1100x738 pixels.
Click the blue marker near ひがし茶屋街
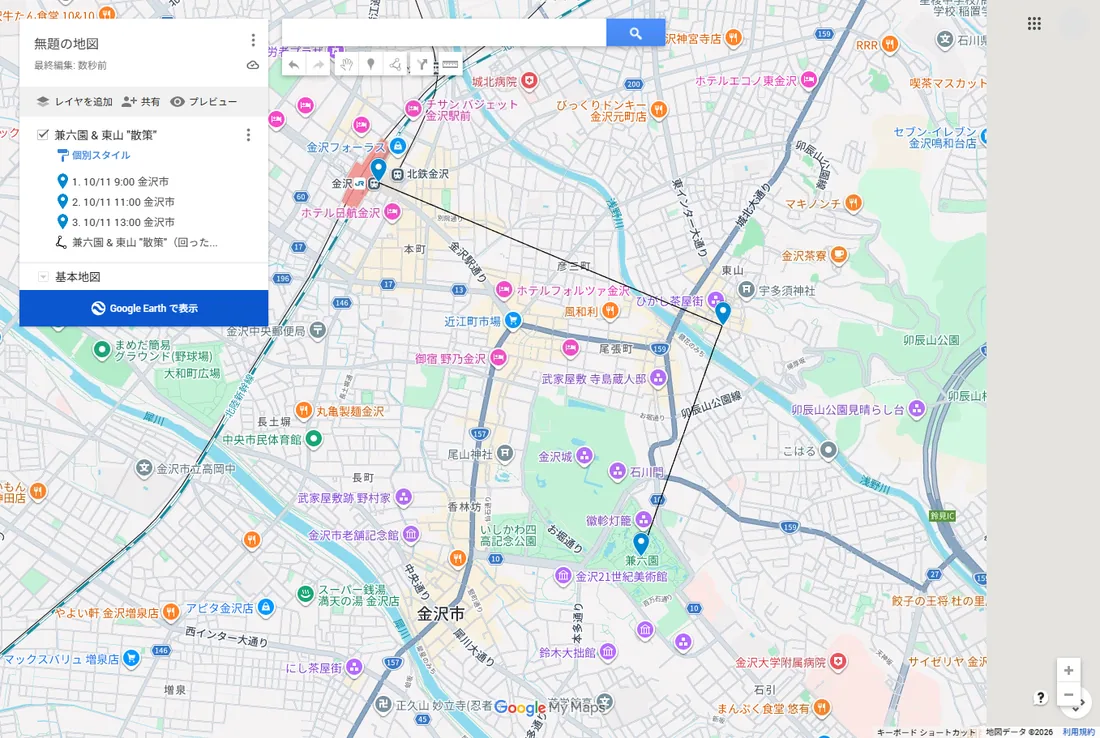click(723, 312)
